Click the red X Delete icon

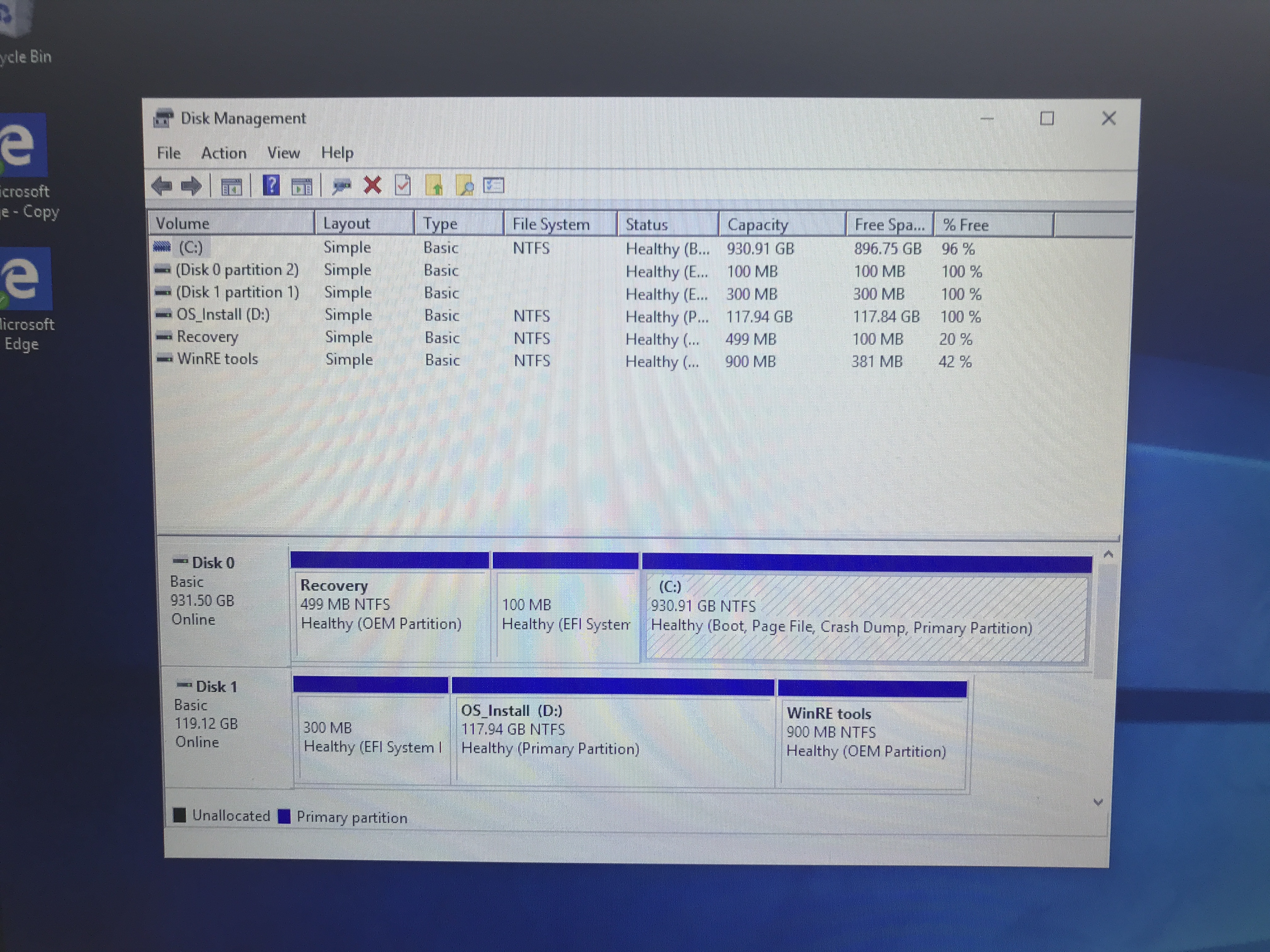click(x=373, y=185)
